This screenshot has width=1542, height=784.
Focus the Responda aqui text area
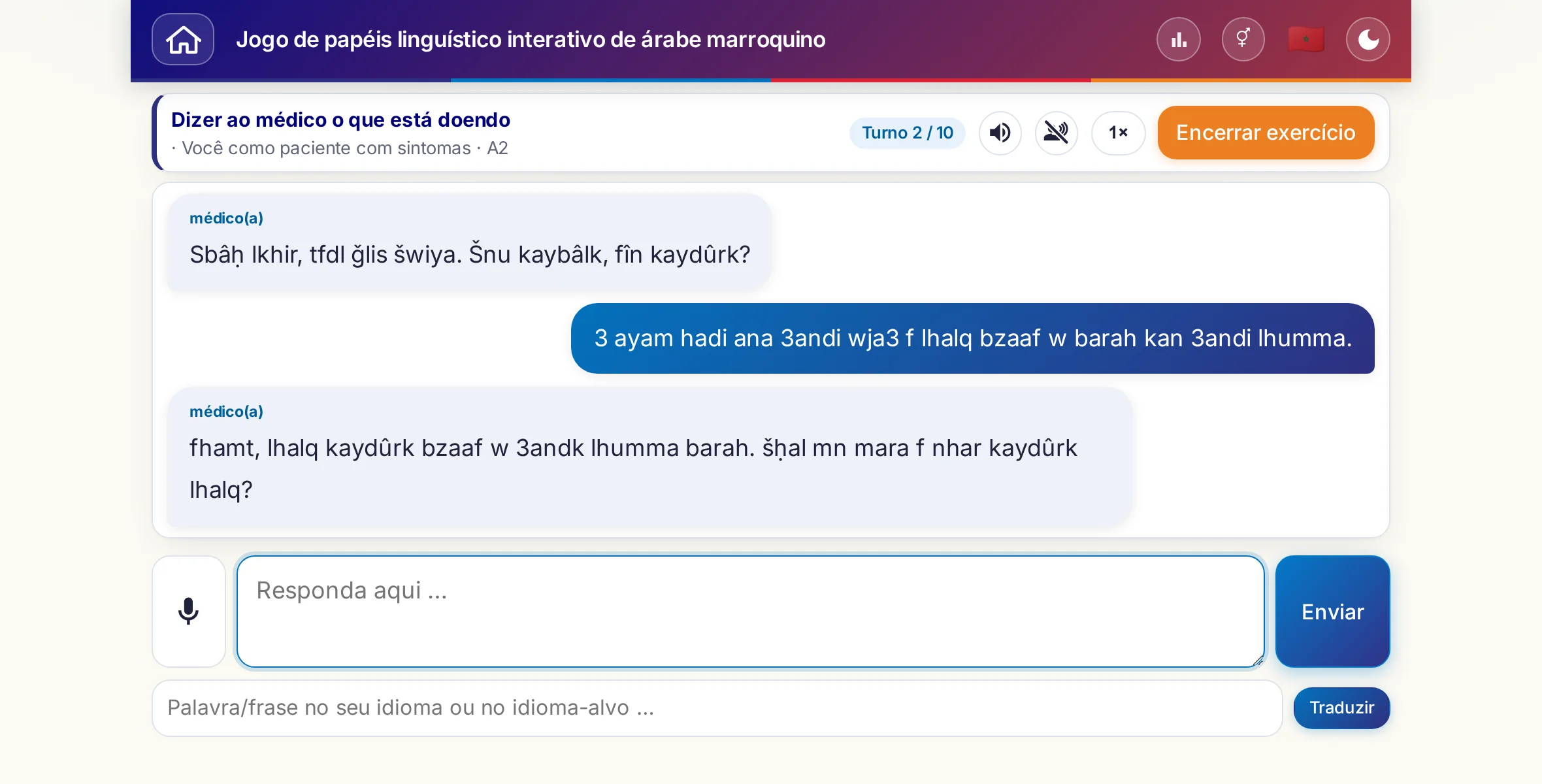[751, 612]
